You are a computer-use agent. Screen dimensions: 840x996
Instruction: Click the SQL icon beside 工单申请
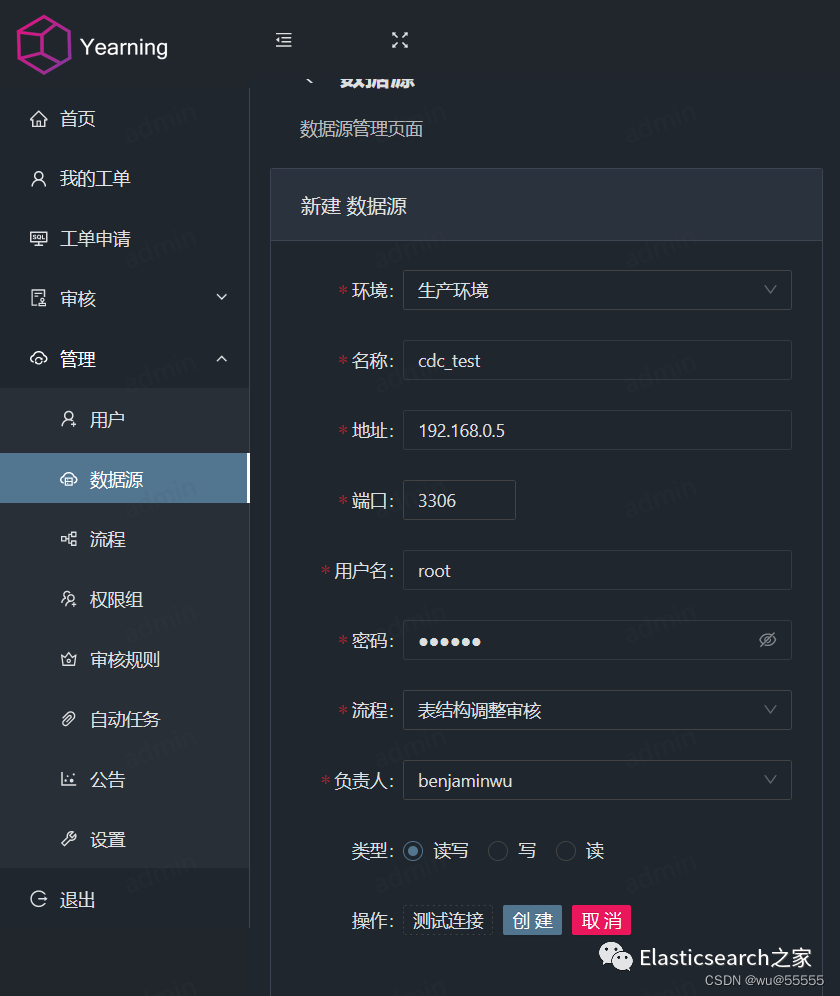point(39,239)
